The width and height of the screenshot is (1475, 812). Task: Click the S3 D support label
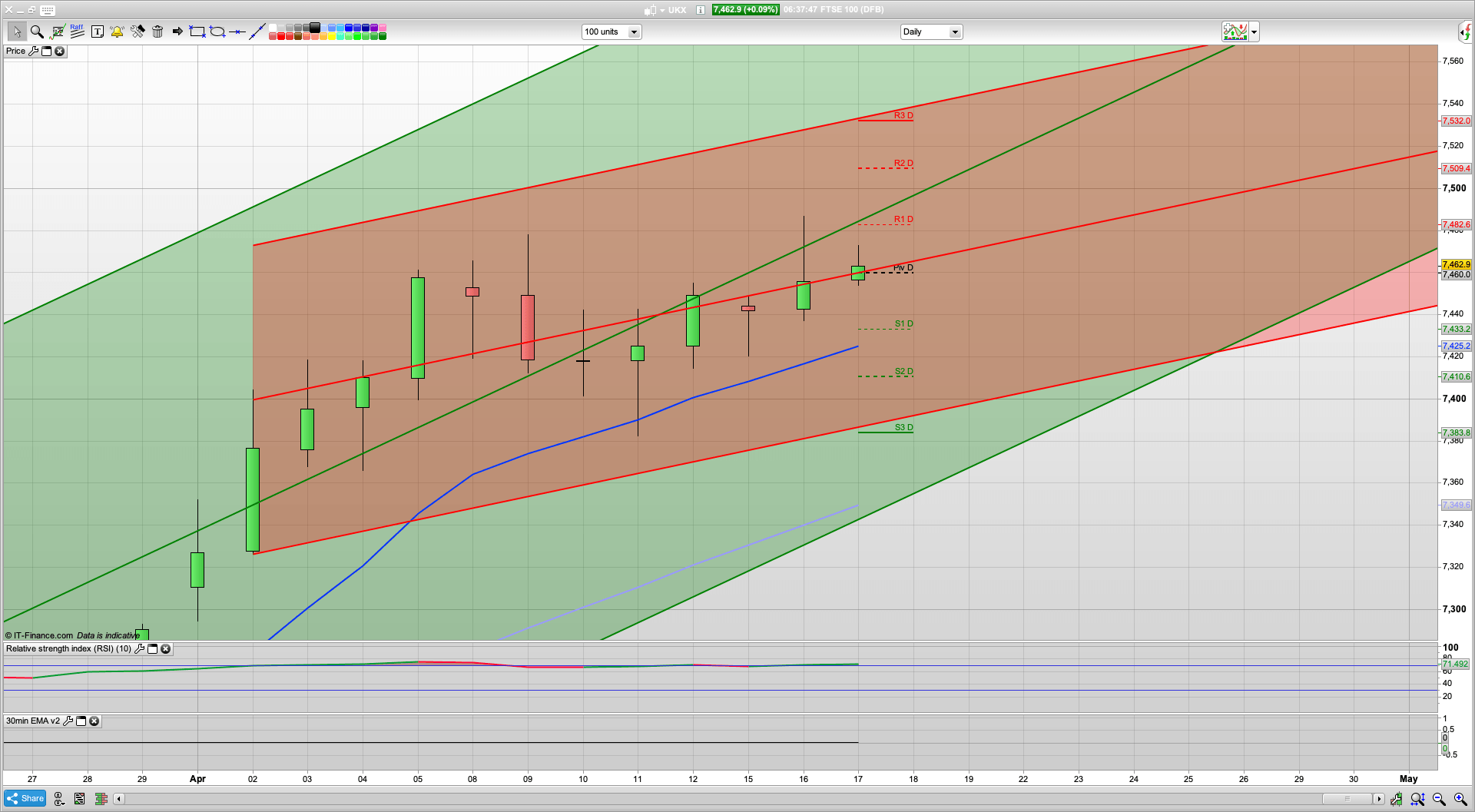[x=904, y=427]
